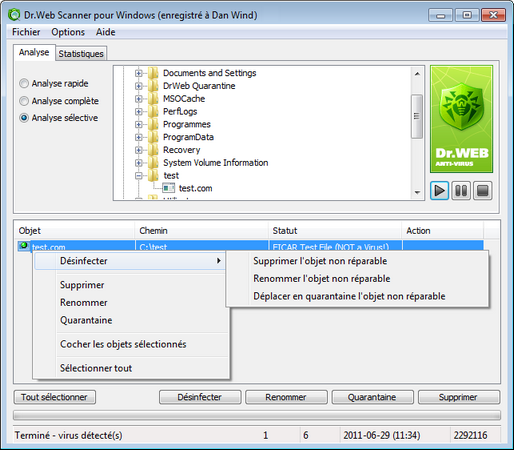Choose Sélectionner tout in context menu
This screenshot has height=450, width=514.
coord(96,368)
